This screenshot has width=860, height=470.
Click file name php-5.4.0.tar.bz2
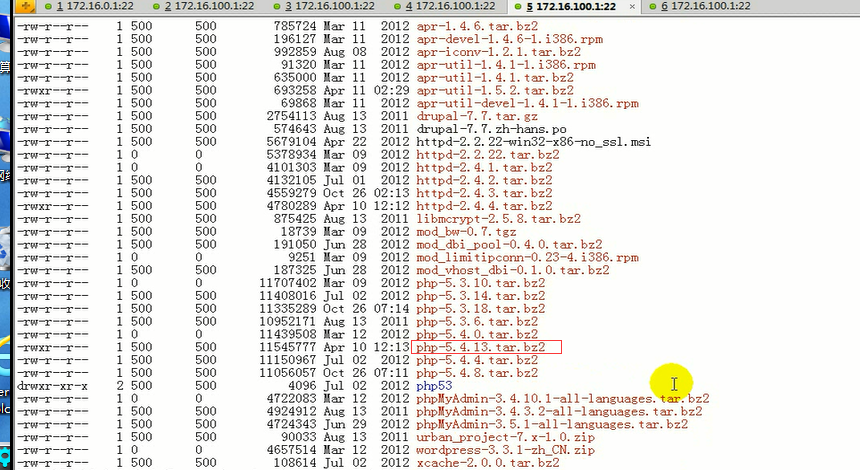(477, 334)
